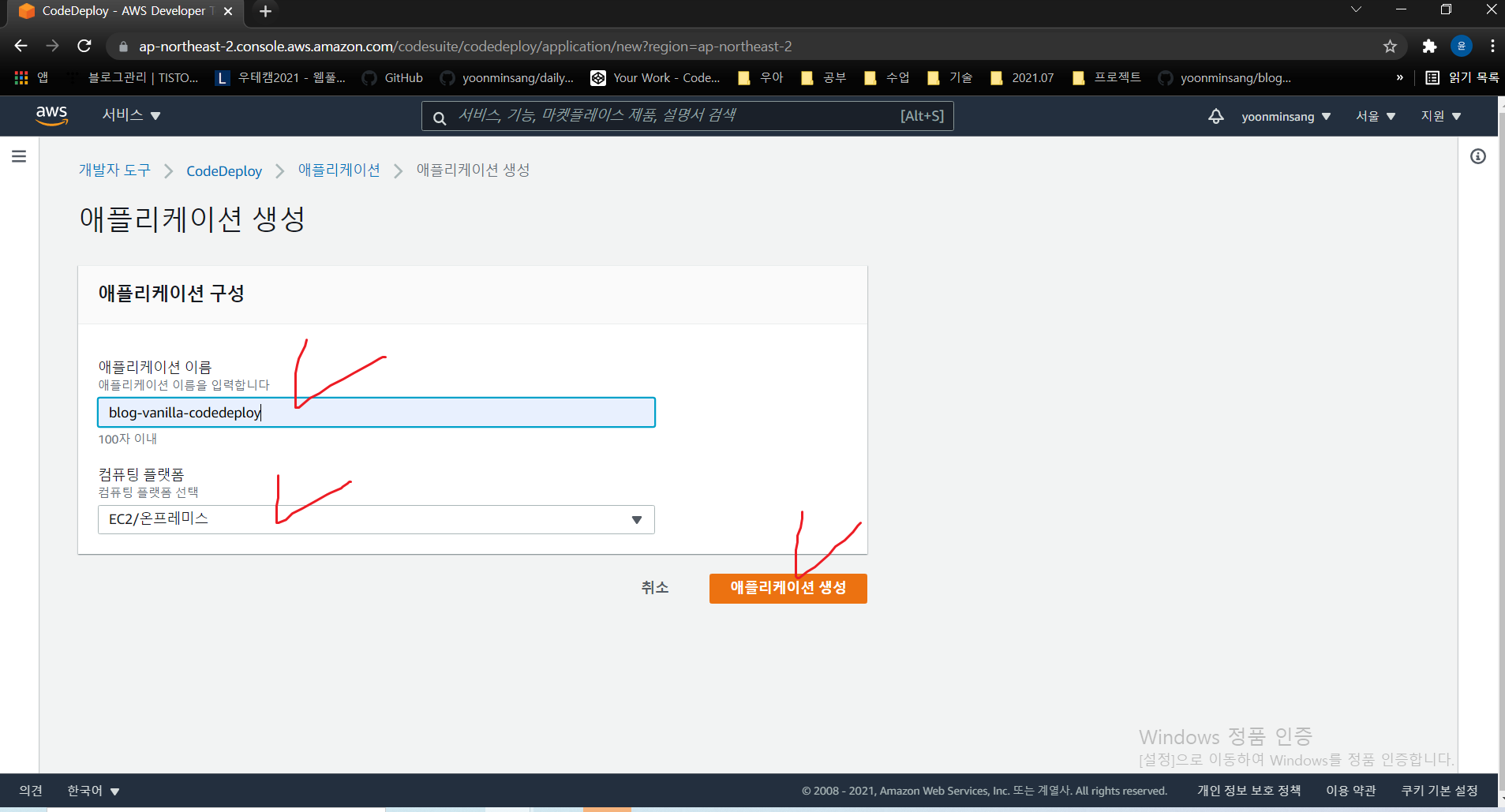Open the 컴퓨팅 플랫폼 EC2/온프레미스 dropdown
Image resolution: width=1505 pixels, height=812 pixels.
pos(376,519)
